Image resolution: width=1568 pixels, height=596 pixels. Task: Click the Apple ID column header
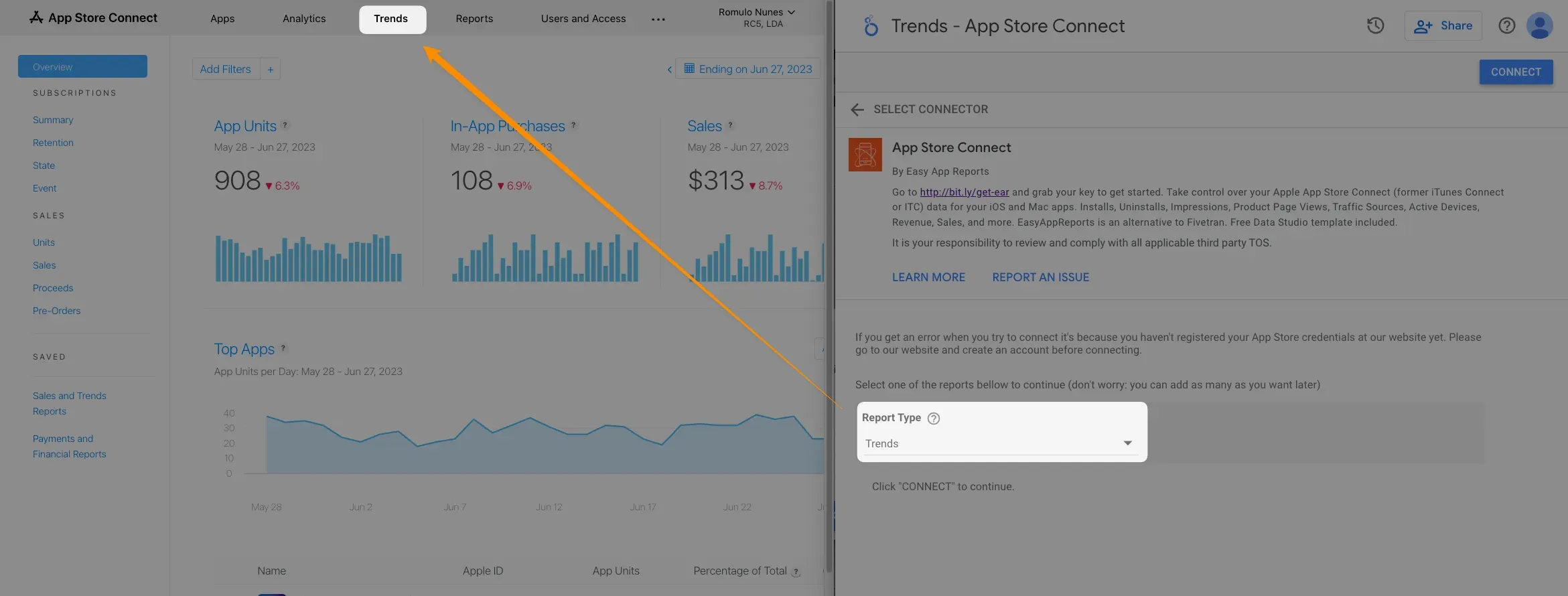[x=483, y=571]
